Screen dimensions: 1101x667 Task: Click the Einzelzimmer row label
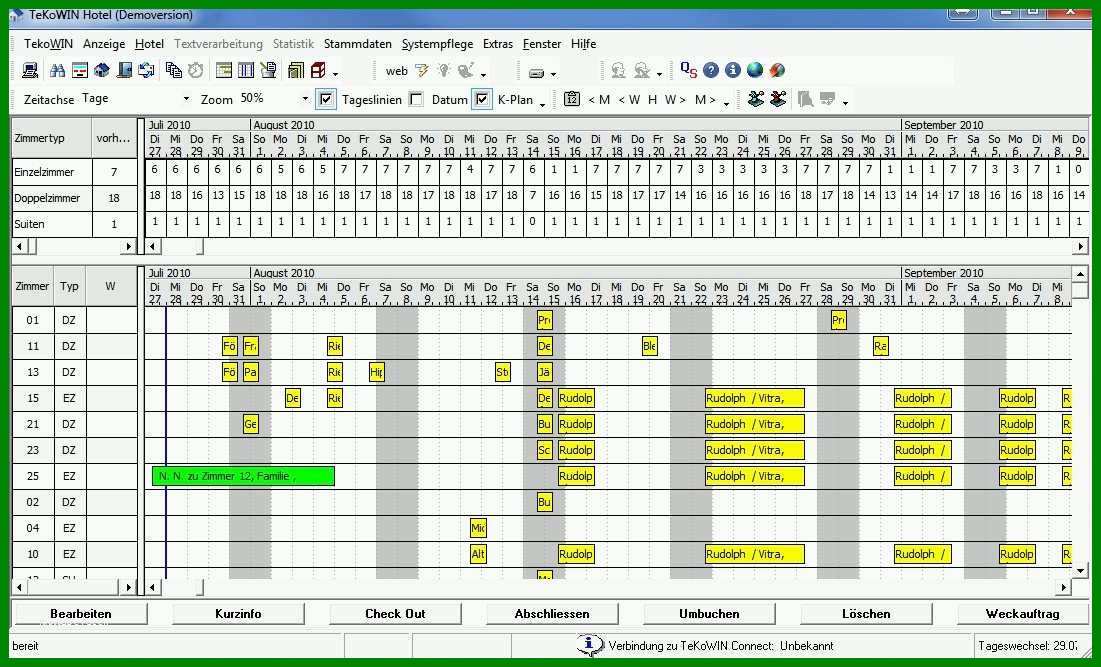coord(44,172)
